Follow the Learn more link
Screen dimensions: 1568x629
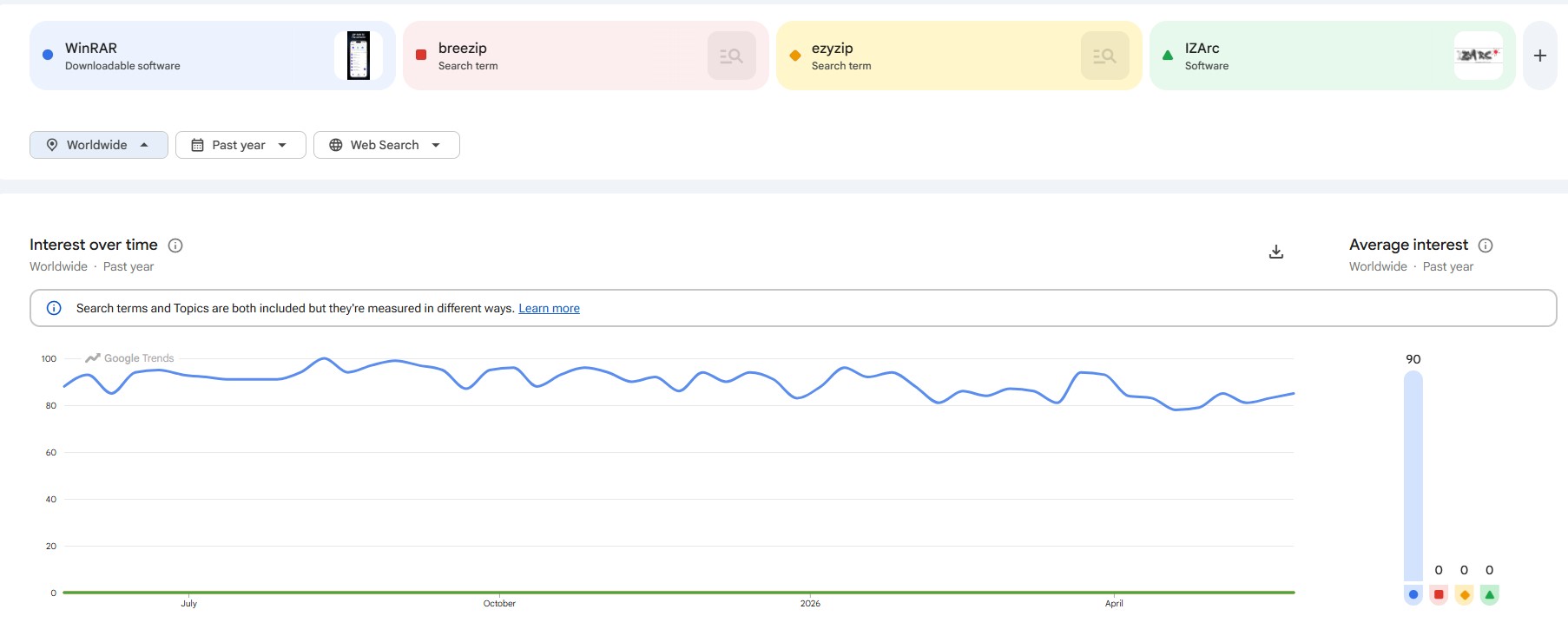click(x=549, y=308)
